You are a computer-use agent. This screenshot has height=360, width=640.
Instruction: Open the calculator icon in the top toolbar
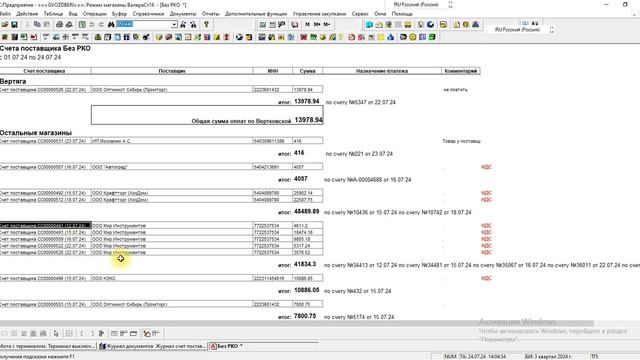[262, 24]
